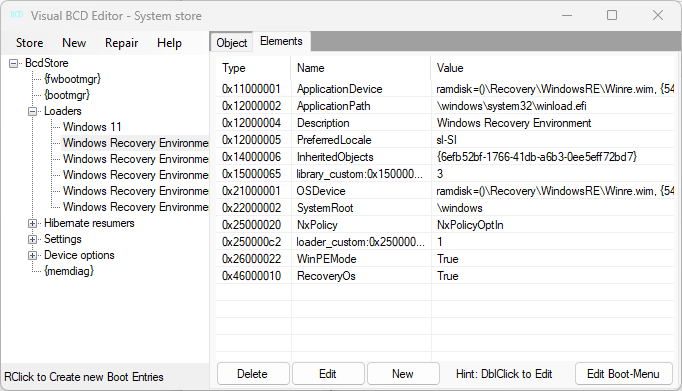This screenshot has height=391, width=682.
Task: Select the InheritedObjects element row
Action: 445,157
